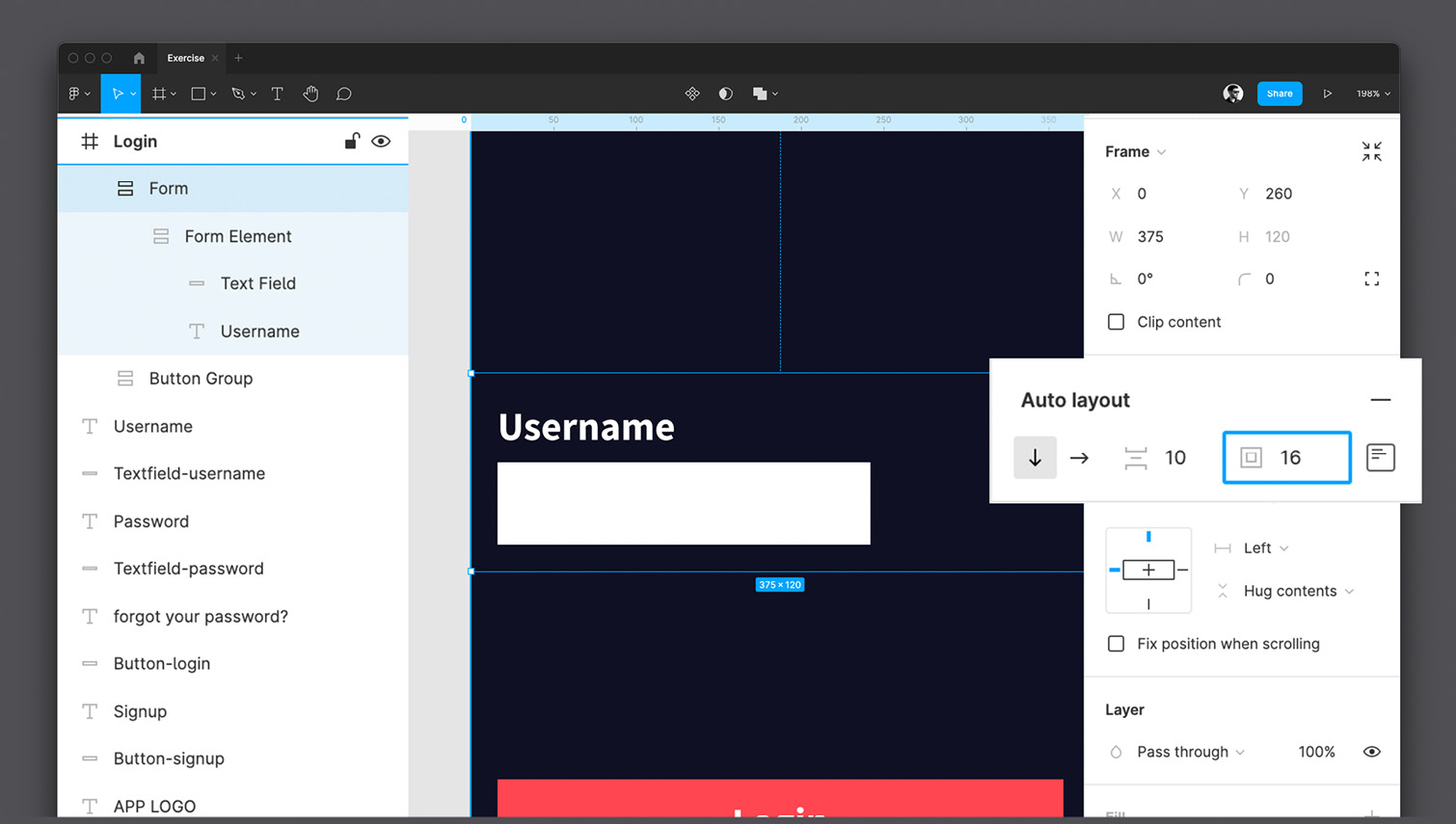
Task: Set auto layout direction to vertical
Action: point(1035,458)
